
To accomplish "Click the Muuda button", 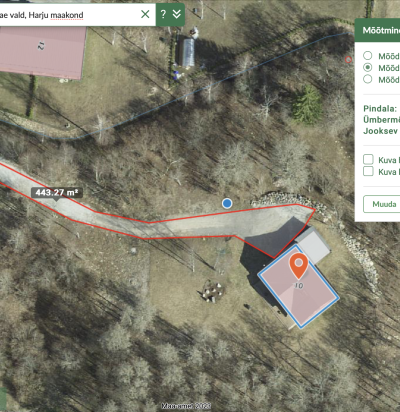I will coord(382,204).
